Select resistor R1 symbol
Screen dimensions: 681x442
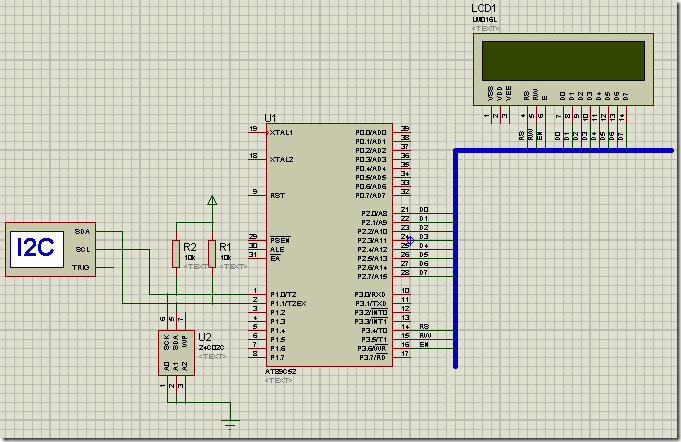pyautogui.click(x=212, y=254)
